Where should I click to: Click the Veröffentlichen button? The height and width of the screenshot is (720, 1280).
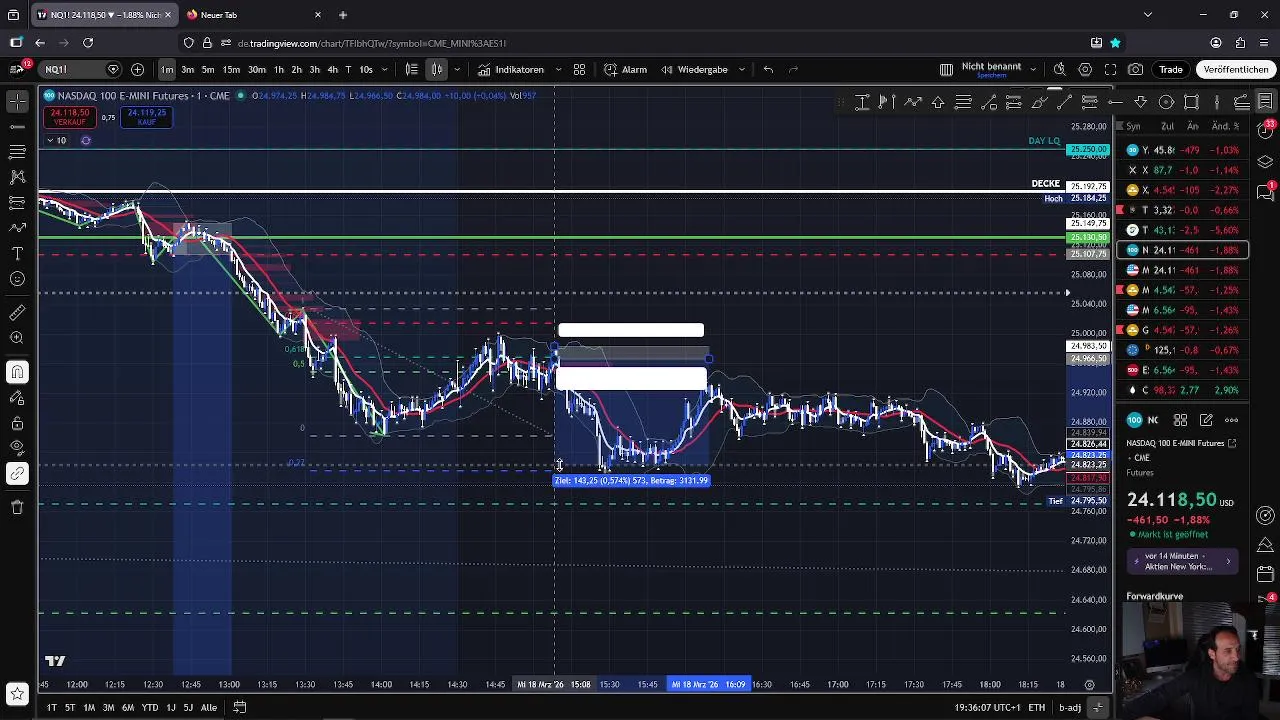click(x=1236, y=69)
